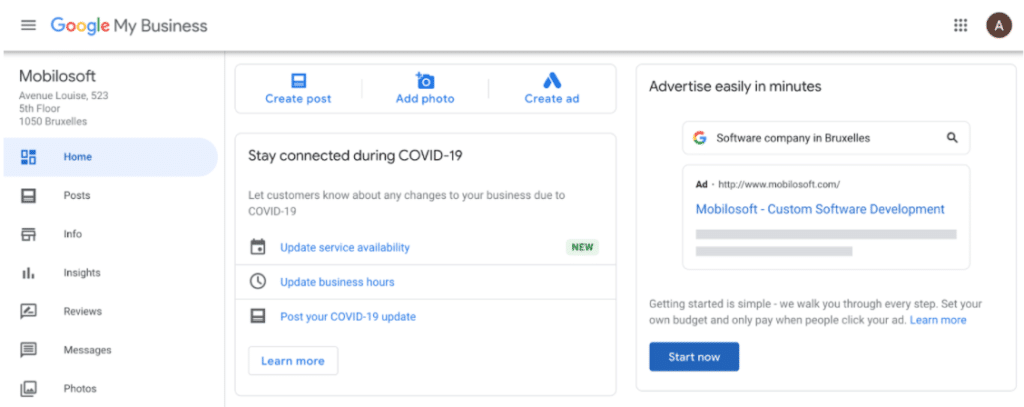Click Learn more button in COVID-19 card
The height and width of the screenshot is (407, 1024).
293,361
